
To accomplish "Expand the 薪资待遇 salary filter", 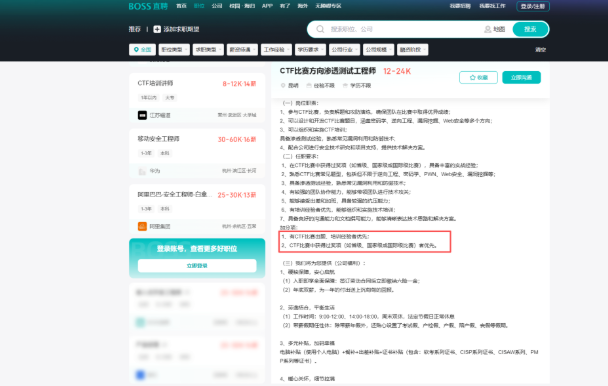I will 242,50.
